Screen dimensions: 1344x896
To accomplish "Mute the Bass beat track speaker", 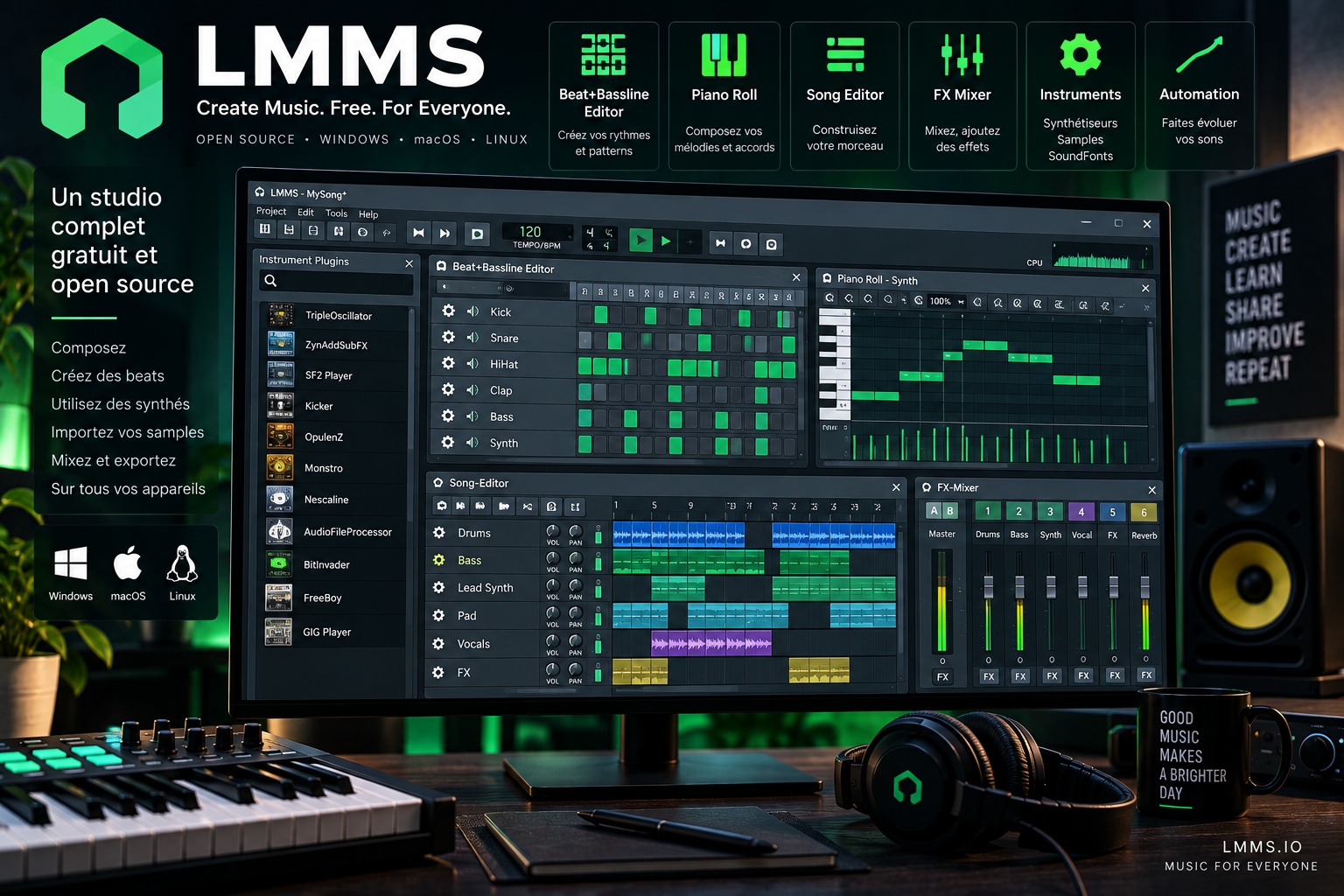I will [472, 416].
